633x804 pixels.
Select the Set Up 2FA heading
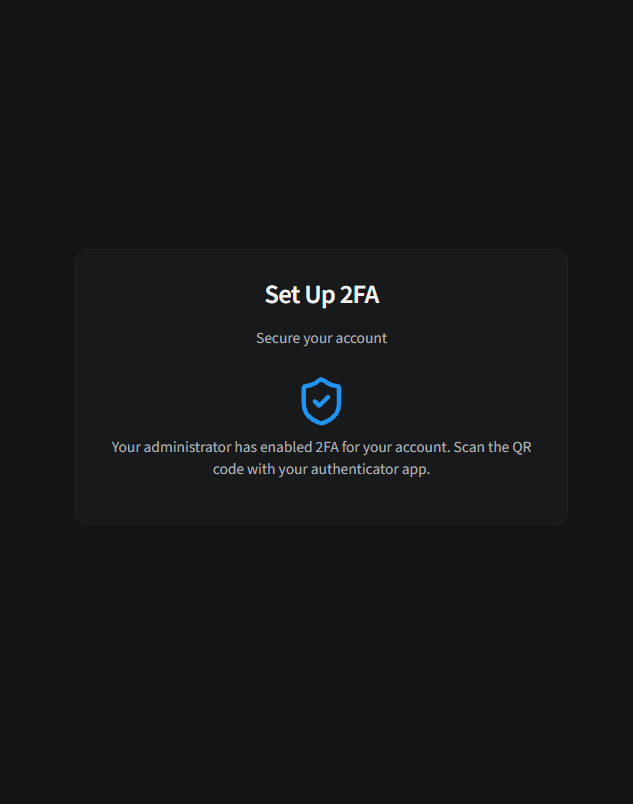point(322,295)
